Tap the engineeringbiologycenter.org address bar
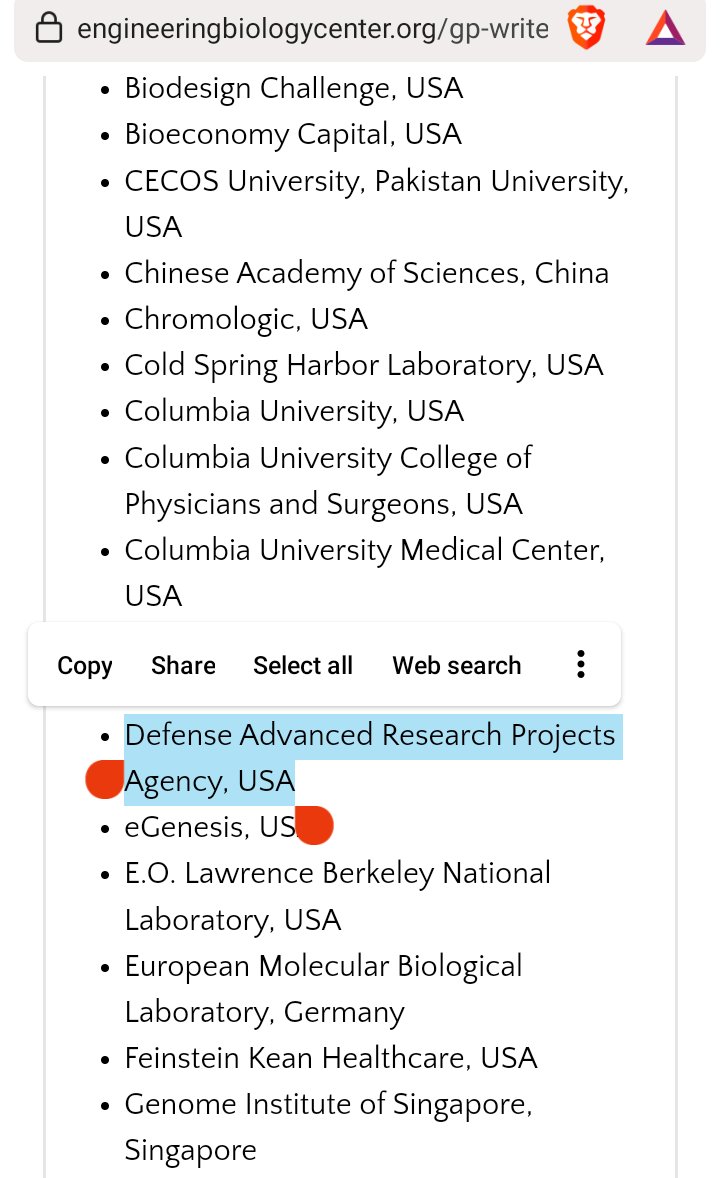The height and width of the screenshot is (1178, 720). tap(312, 30)
